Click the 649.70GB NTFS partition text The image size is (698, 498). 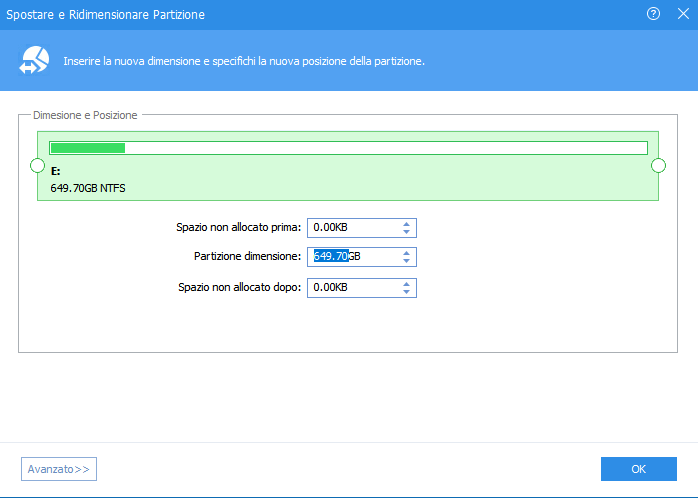click(x=88, y=187)
